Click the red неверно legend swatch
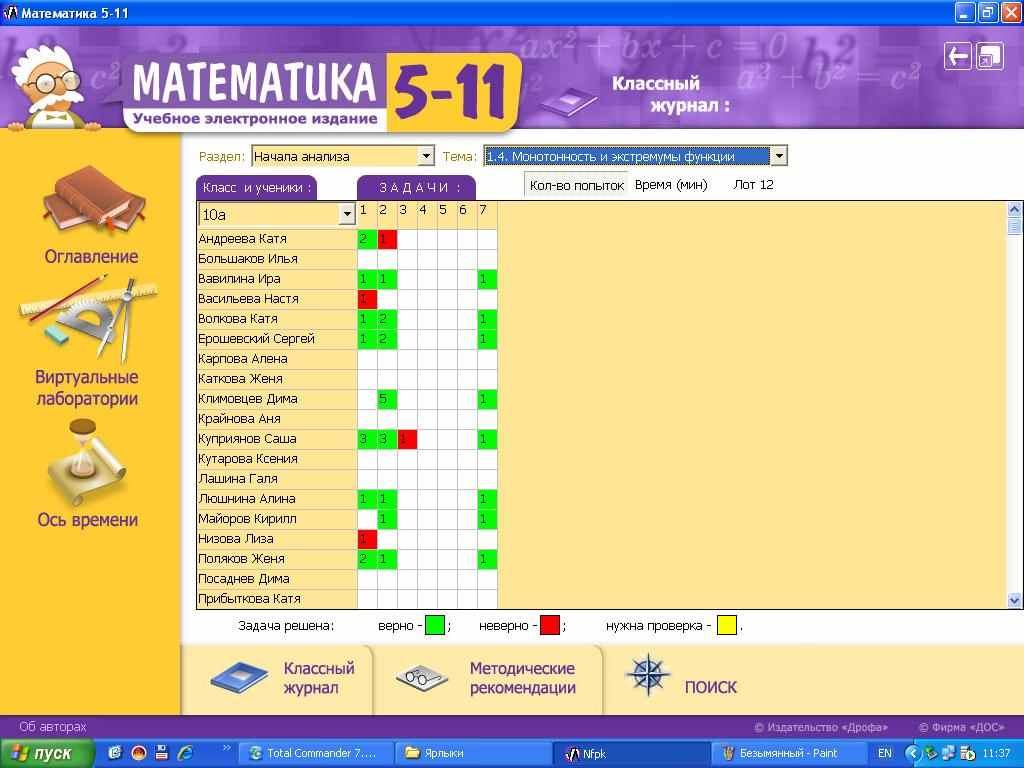This screenshot has width=1024, height=768. (550, 626)
